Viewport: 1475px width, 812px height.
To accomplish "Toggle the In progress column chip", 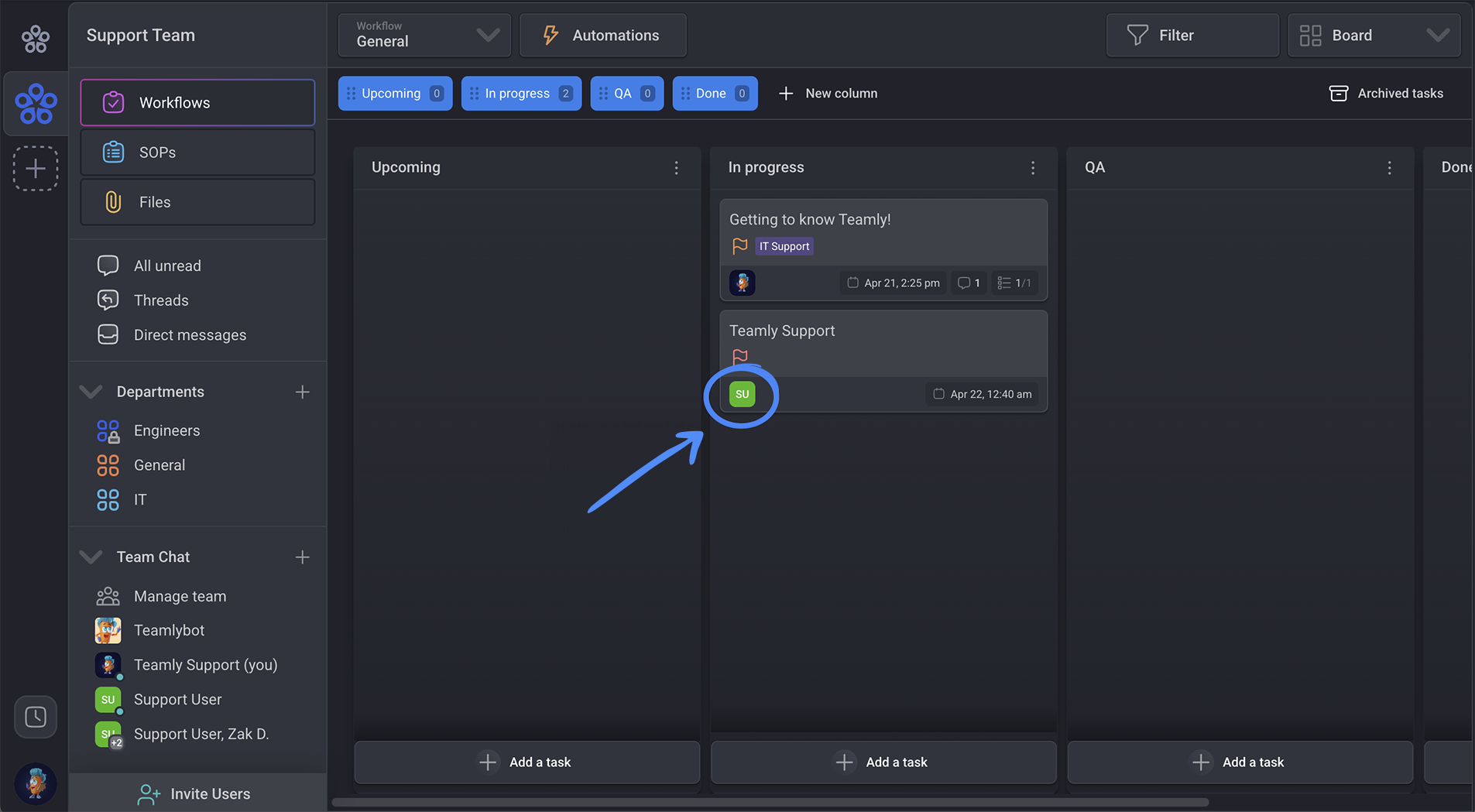I will point(521,93).
